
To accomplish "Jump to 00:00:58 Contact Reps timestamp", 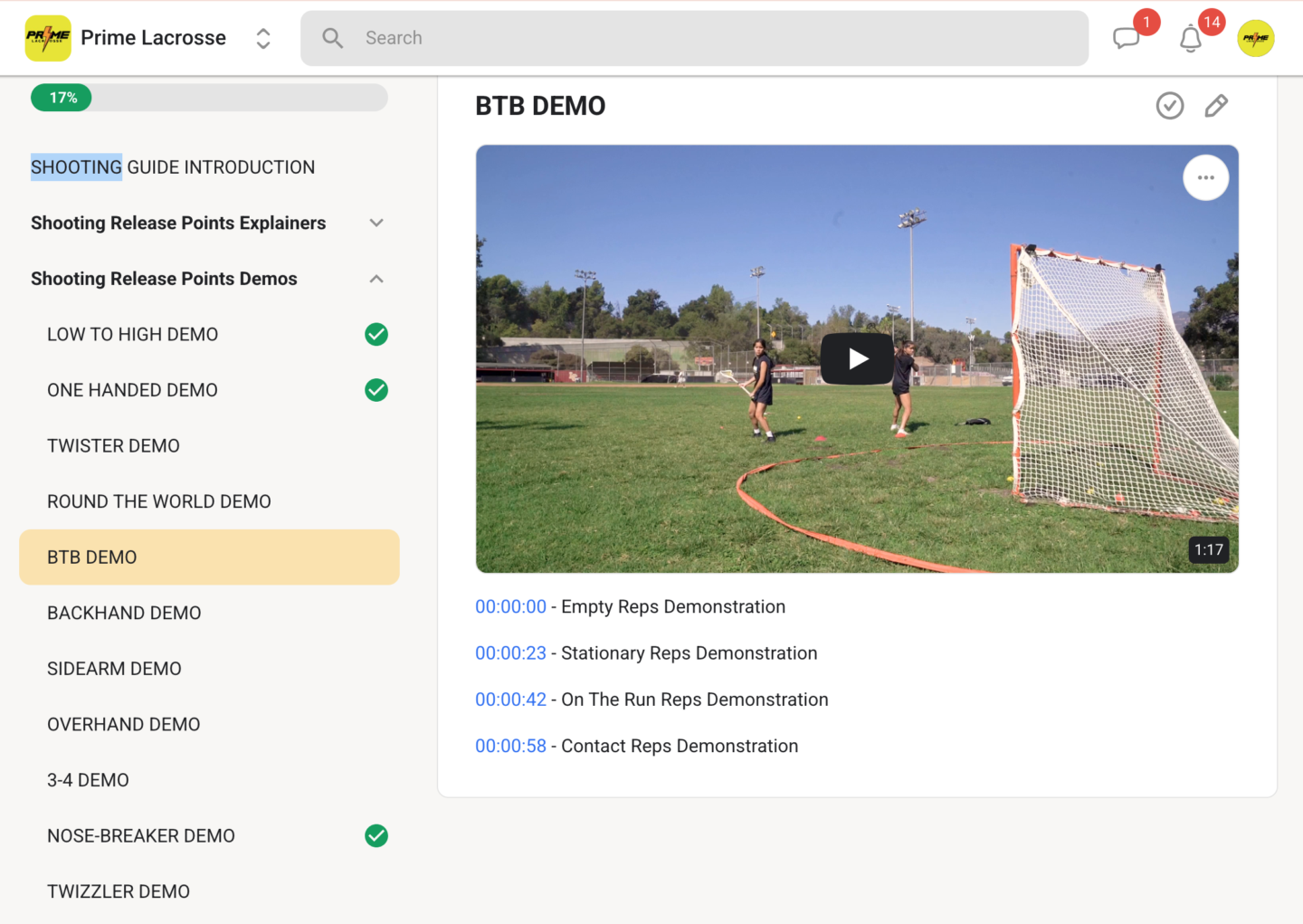I will pos(510,747).
